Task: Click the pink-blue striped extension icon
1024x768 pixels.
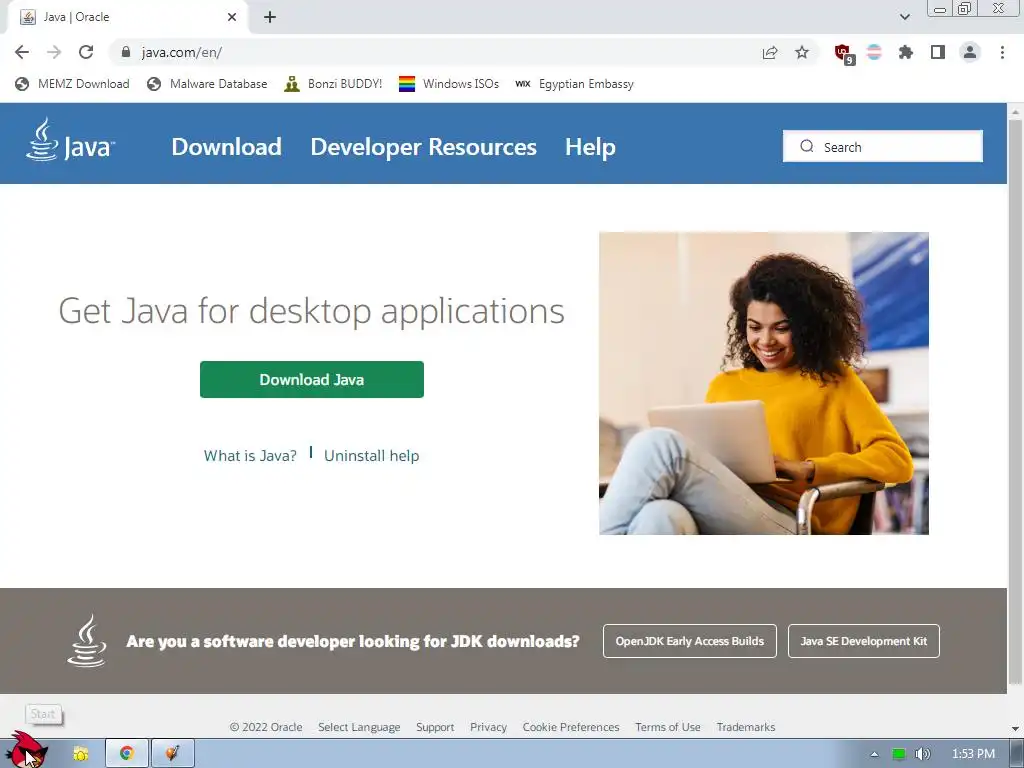Action: (874, 52)
